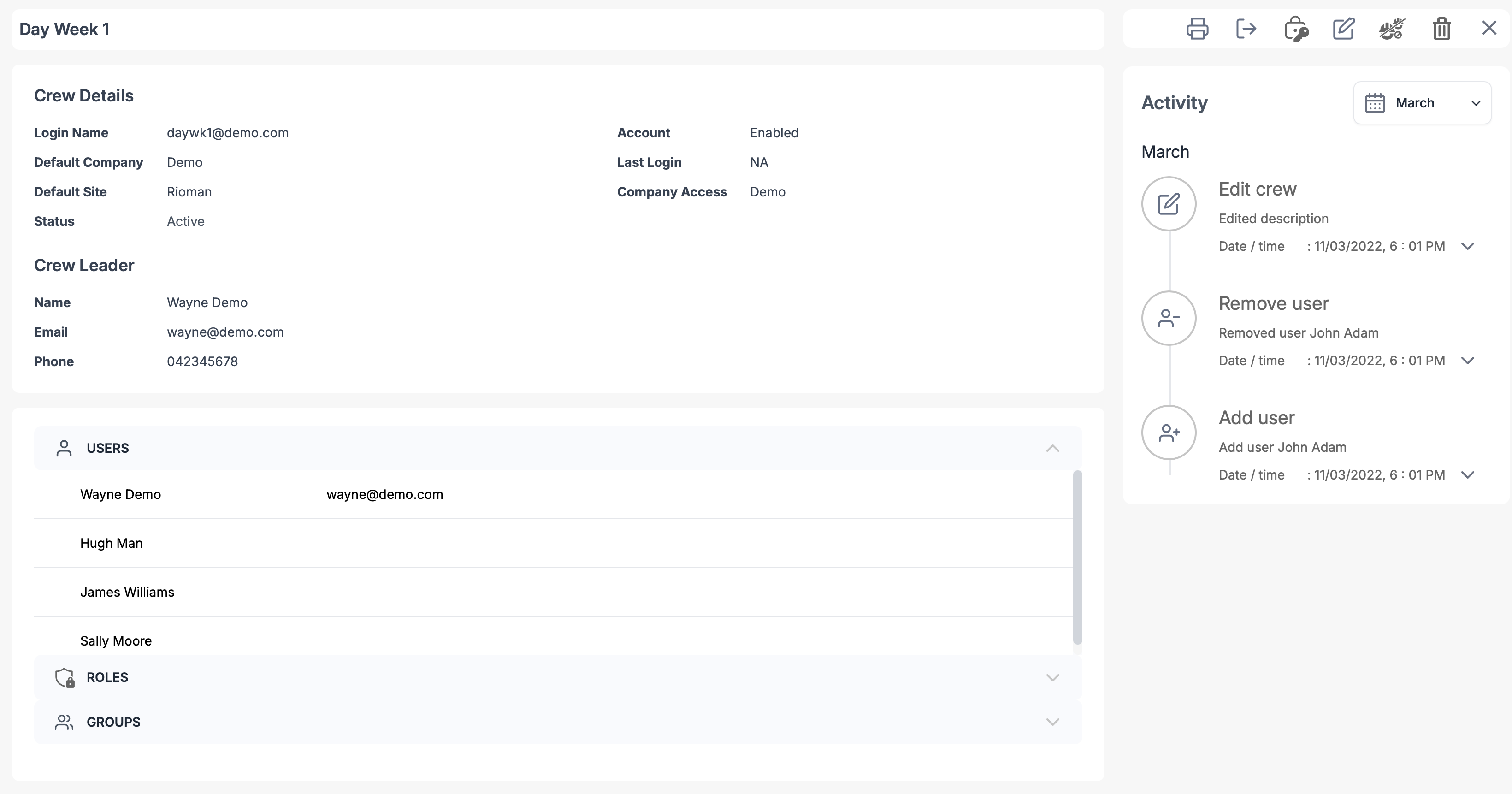
Task: Click the Remove user activity icon
Action: click(1168, 318)
